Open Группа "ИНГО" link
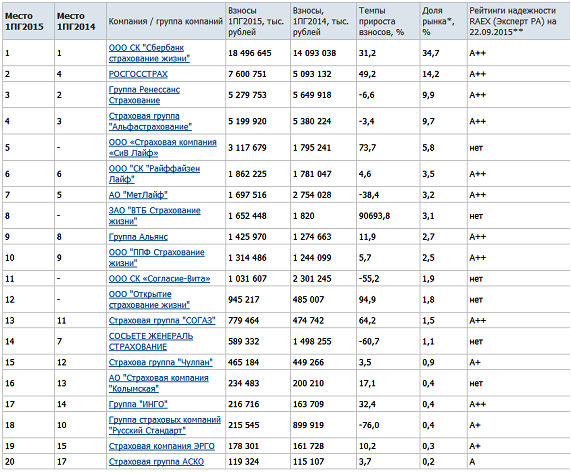The width and height of the screenshot is (571, 473). 138,405
